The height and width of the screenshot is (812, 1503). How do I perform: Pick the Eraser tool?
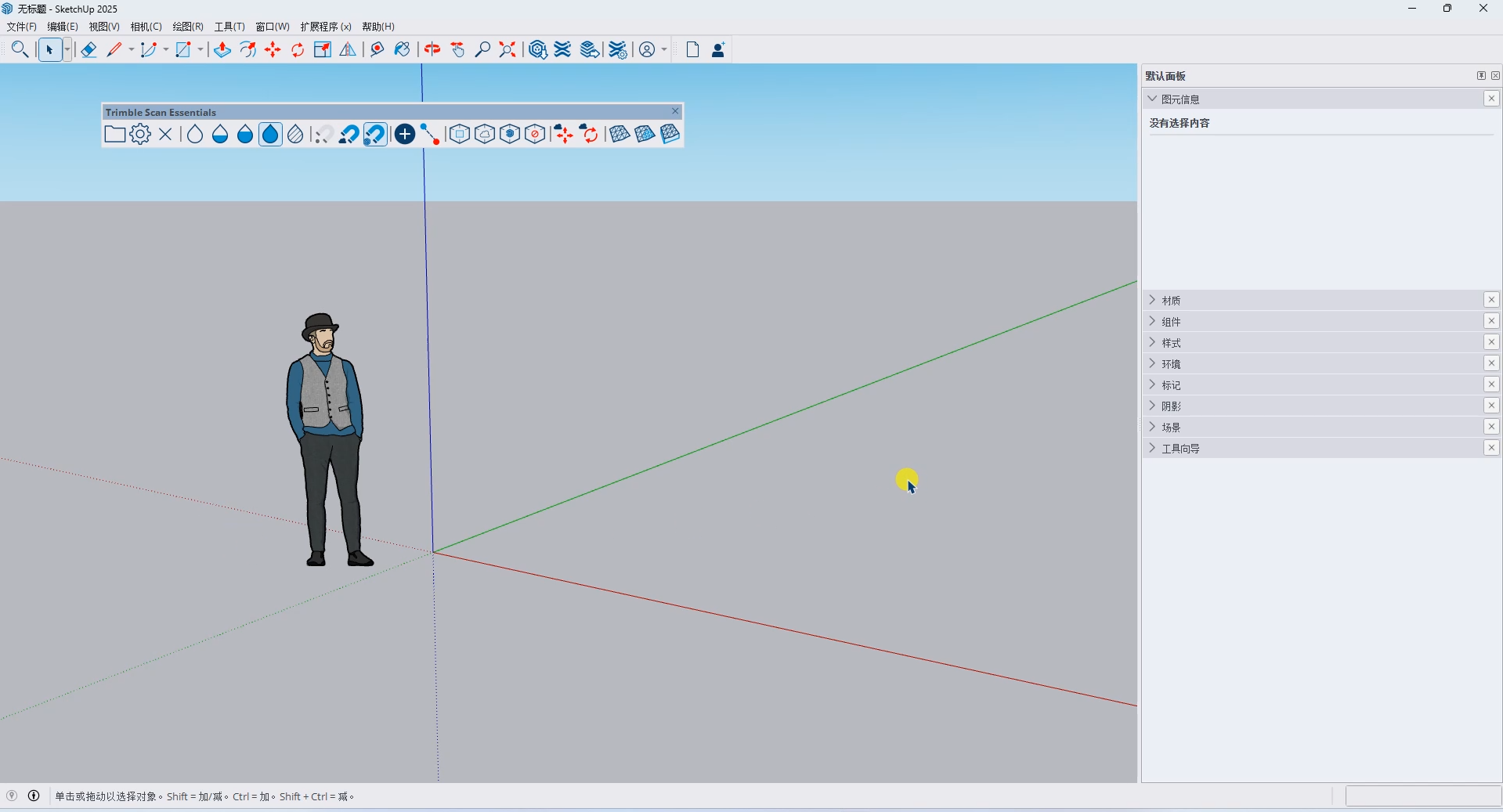coord(89,50)
